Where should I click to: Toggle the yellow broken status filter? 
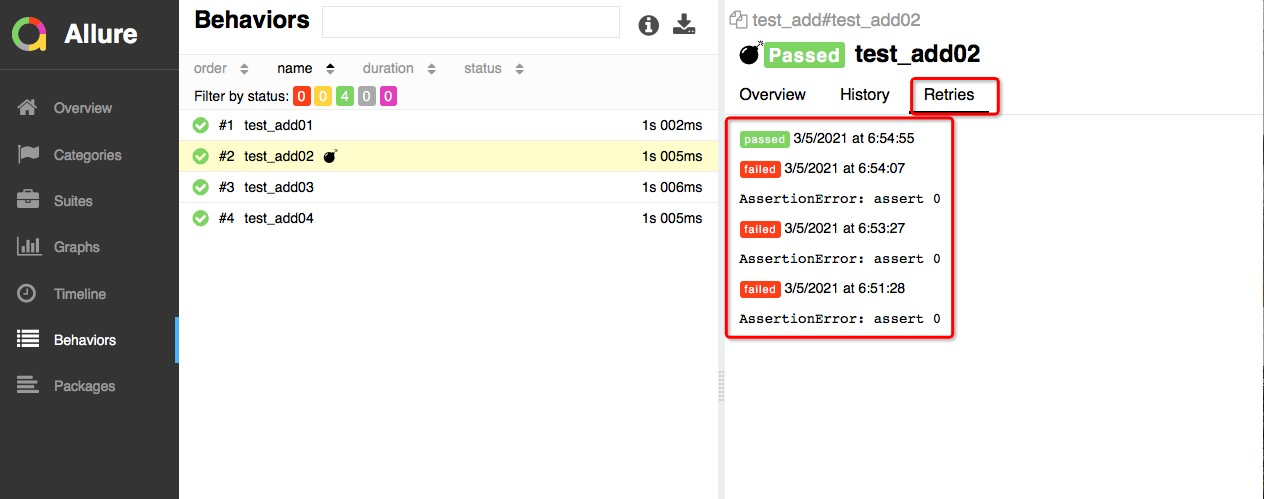click(323, 97)
